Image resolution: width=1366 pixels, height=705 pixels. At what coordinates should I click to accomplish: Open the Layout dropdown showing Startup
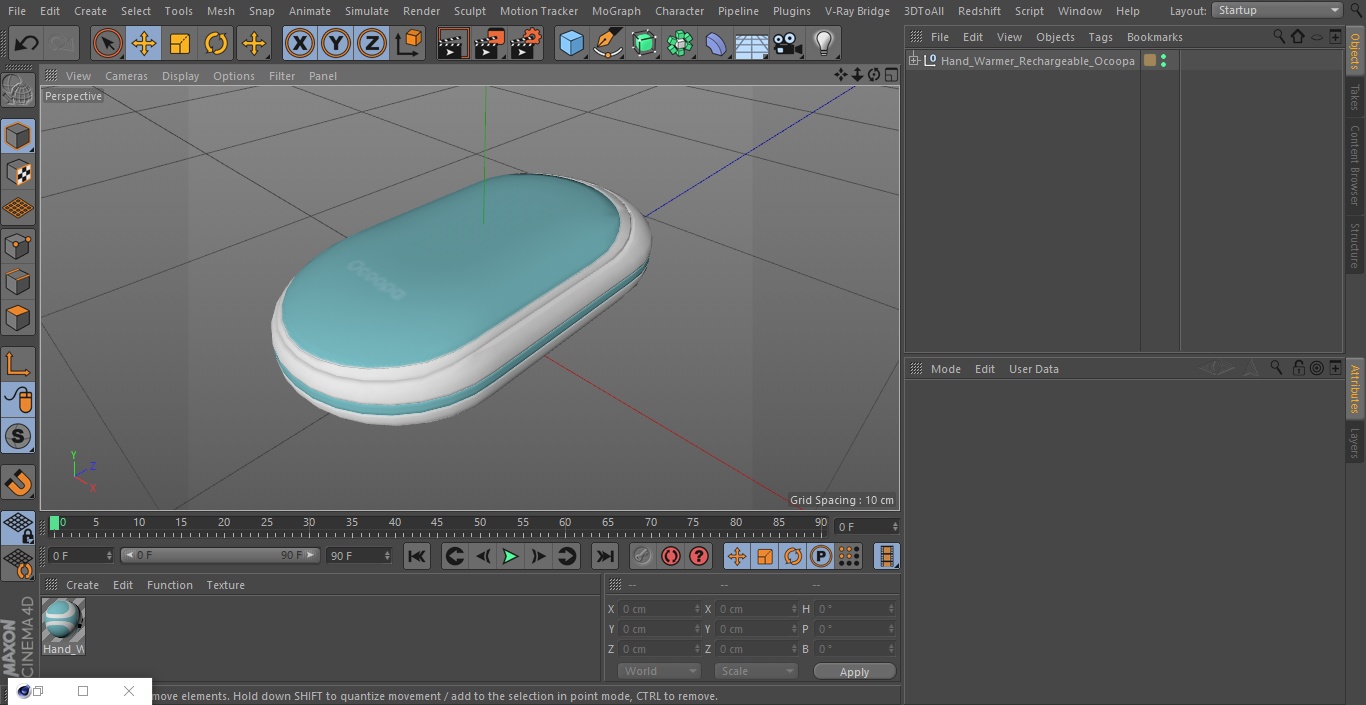click(x=1278, y=10)
